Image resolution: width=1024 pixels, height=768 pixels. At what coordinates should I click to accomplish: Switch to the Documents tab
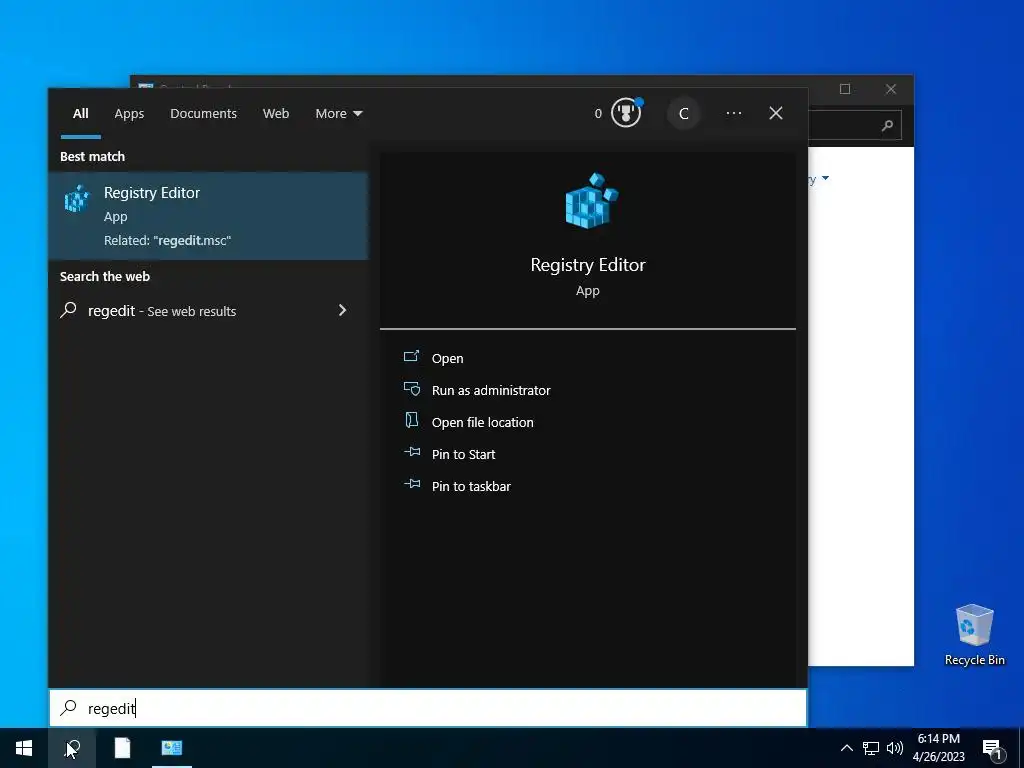click(x=203, y=114)
